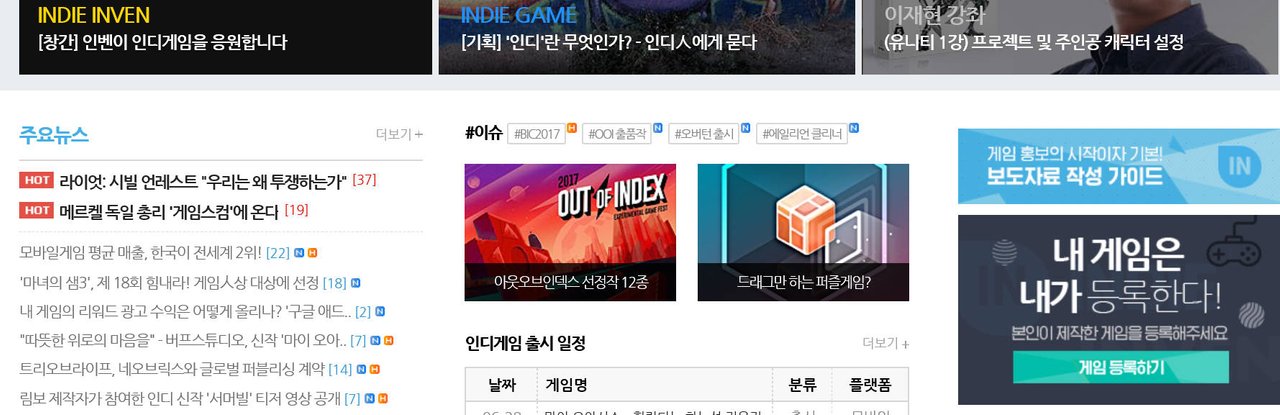The width and height of the screenshot is (1280, 415).
Task: Click H badge on 버프스튜디오 row
Action: pyautogui.click(x=389, y=341)
